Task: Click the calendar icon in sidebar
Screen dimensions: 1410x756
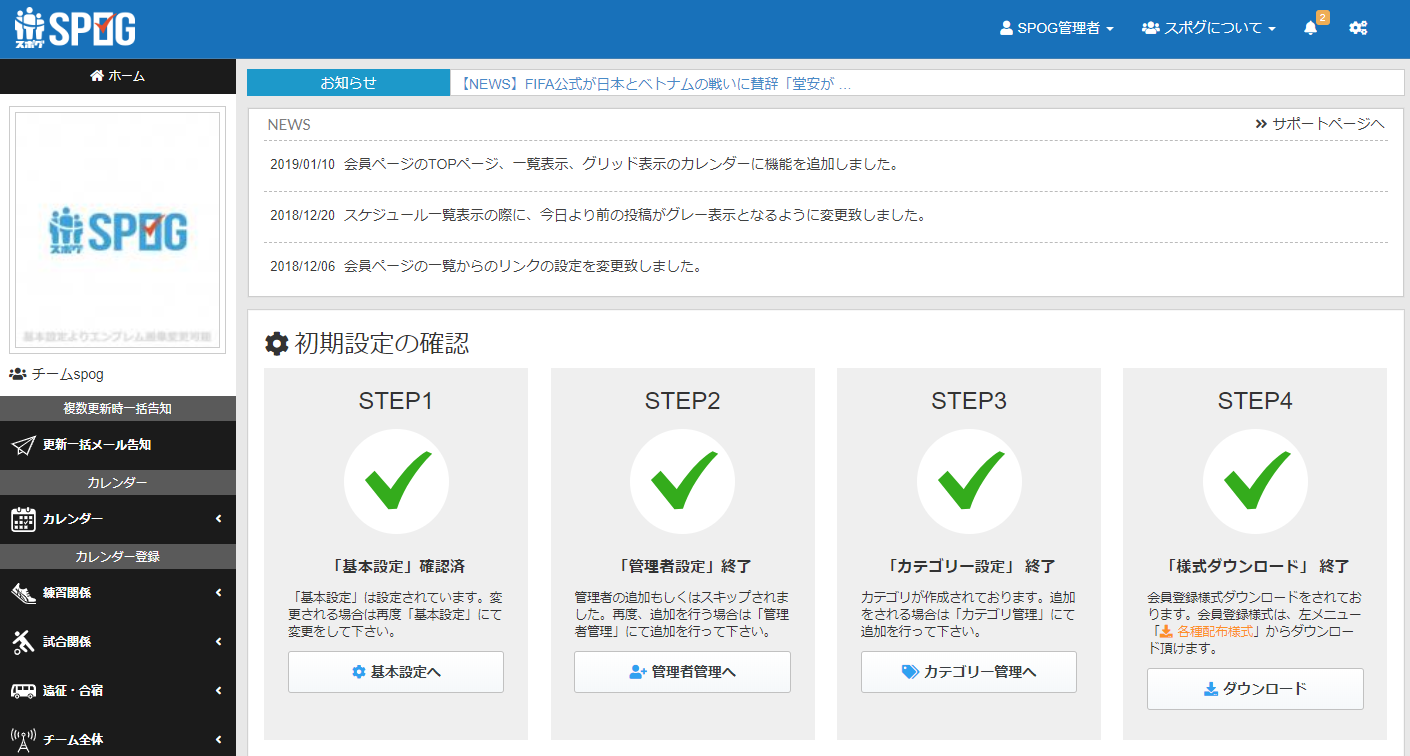Action: (23, 519)
